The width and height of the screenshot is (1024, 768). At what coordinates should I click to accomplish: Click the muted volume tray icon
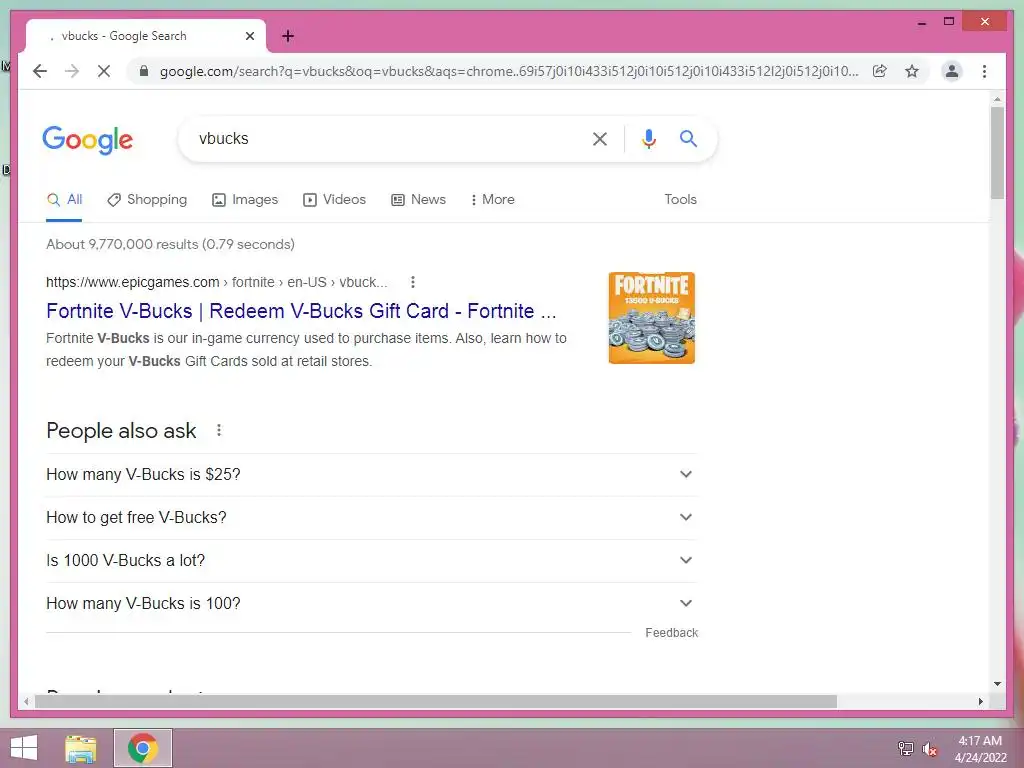point(930,748)
